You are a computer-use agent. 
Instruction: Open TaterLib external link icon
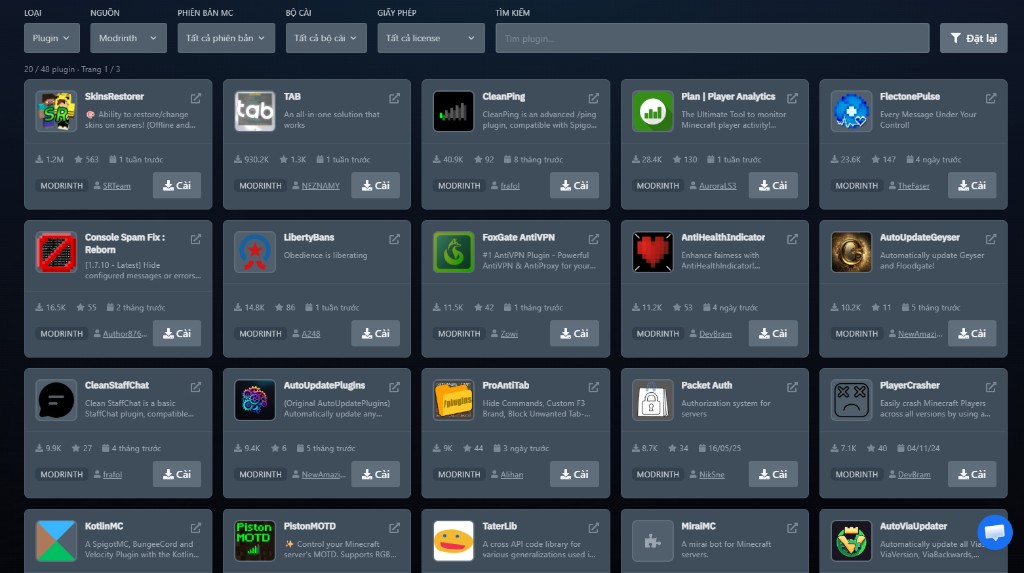click(594, 527)
